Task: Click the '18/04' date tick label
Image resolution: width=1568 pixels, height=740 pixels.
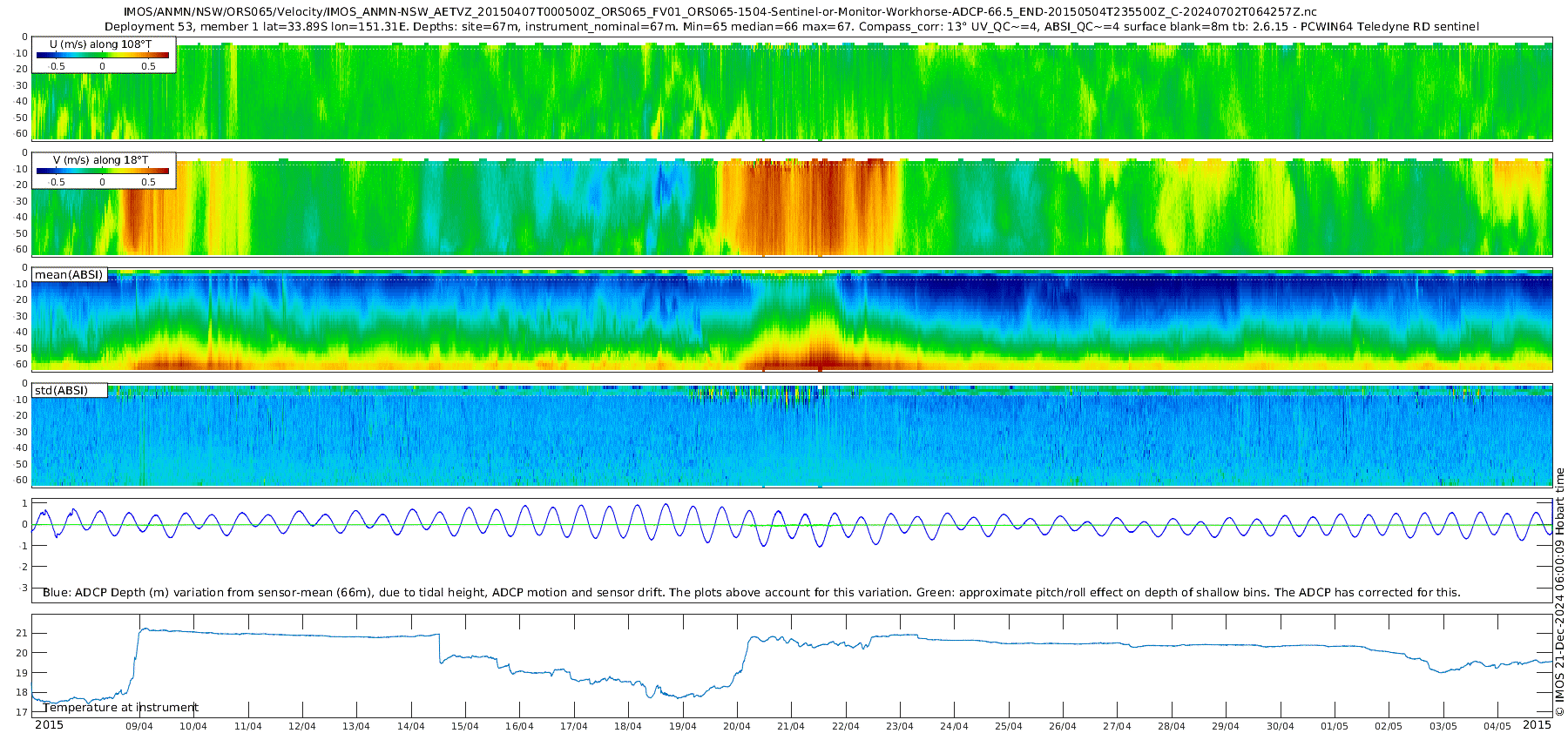Action: point(628,726)
